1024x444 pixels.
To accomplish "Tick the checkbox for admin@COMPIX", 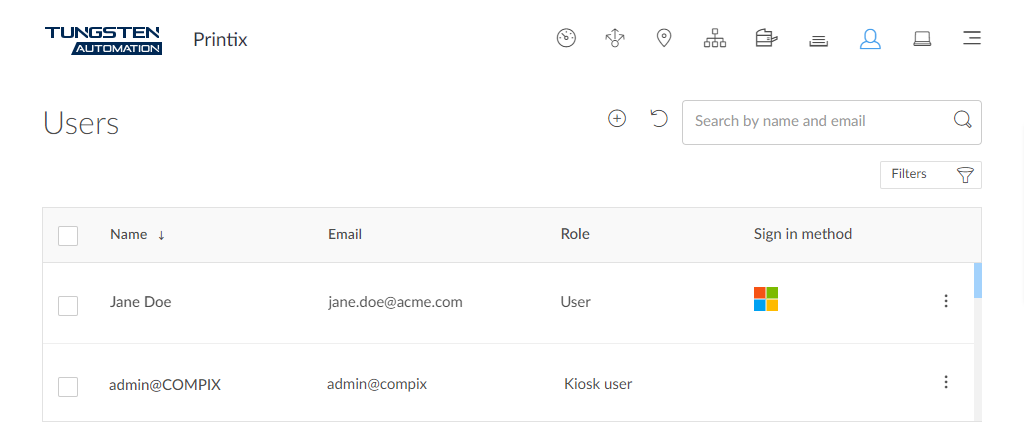I will (x=68, y=386).
